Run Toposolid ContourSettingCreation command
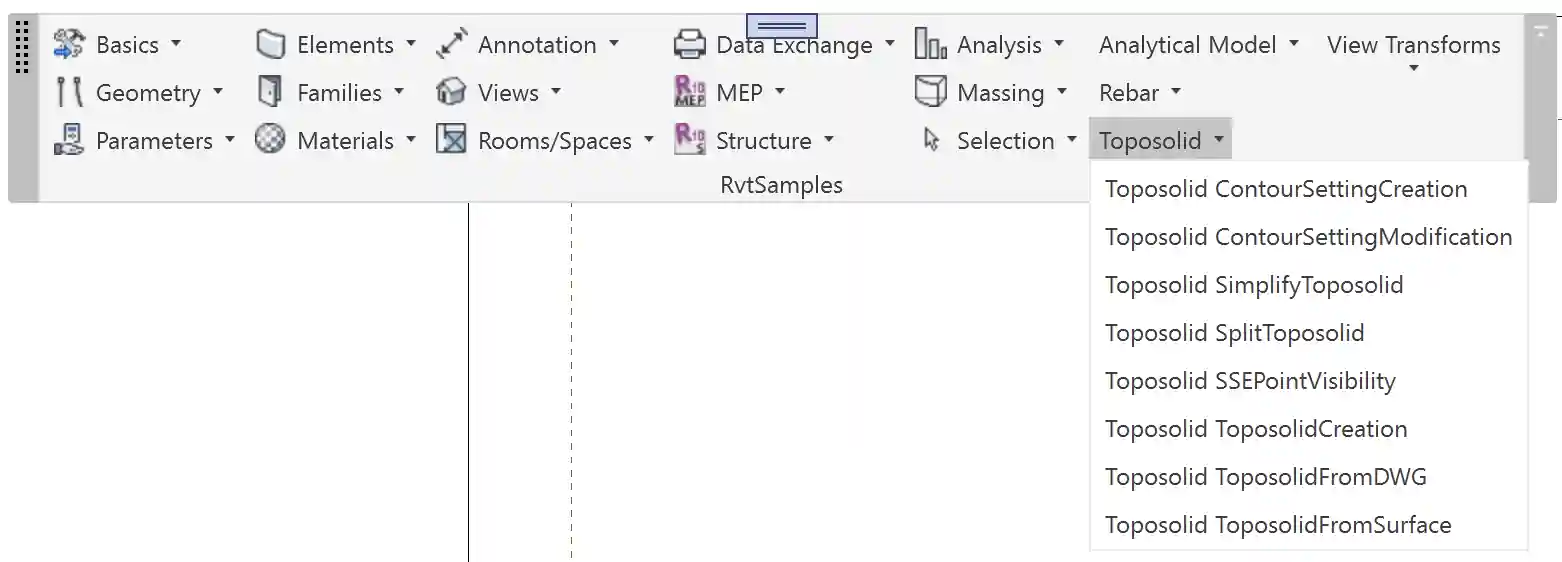 pyautogui.click(x=1285, y=189)
